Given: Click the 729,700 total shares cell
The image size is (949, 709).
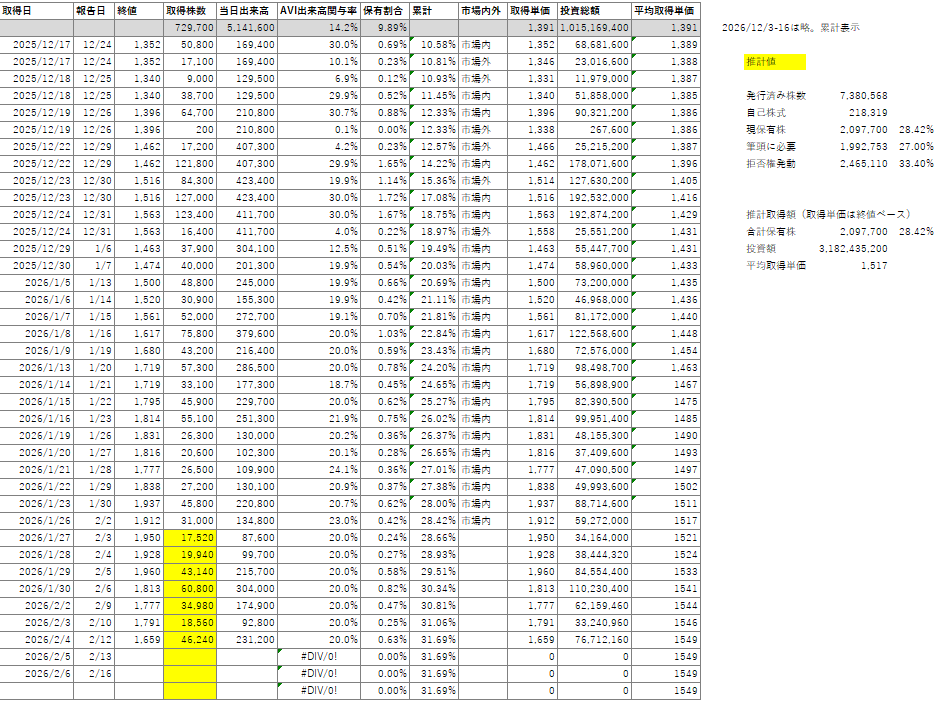Looking at the screenshot, I should (189, 28).
